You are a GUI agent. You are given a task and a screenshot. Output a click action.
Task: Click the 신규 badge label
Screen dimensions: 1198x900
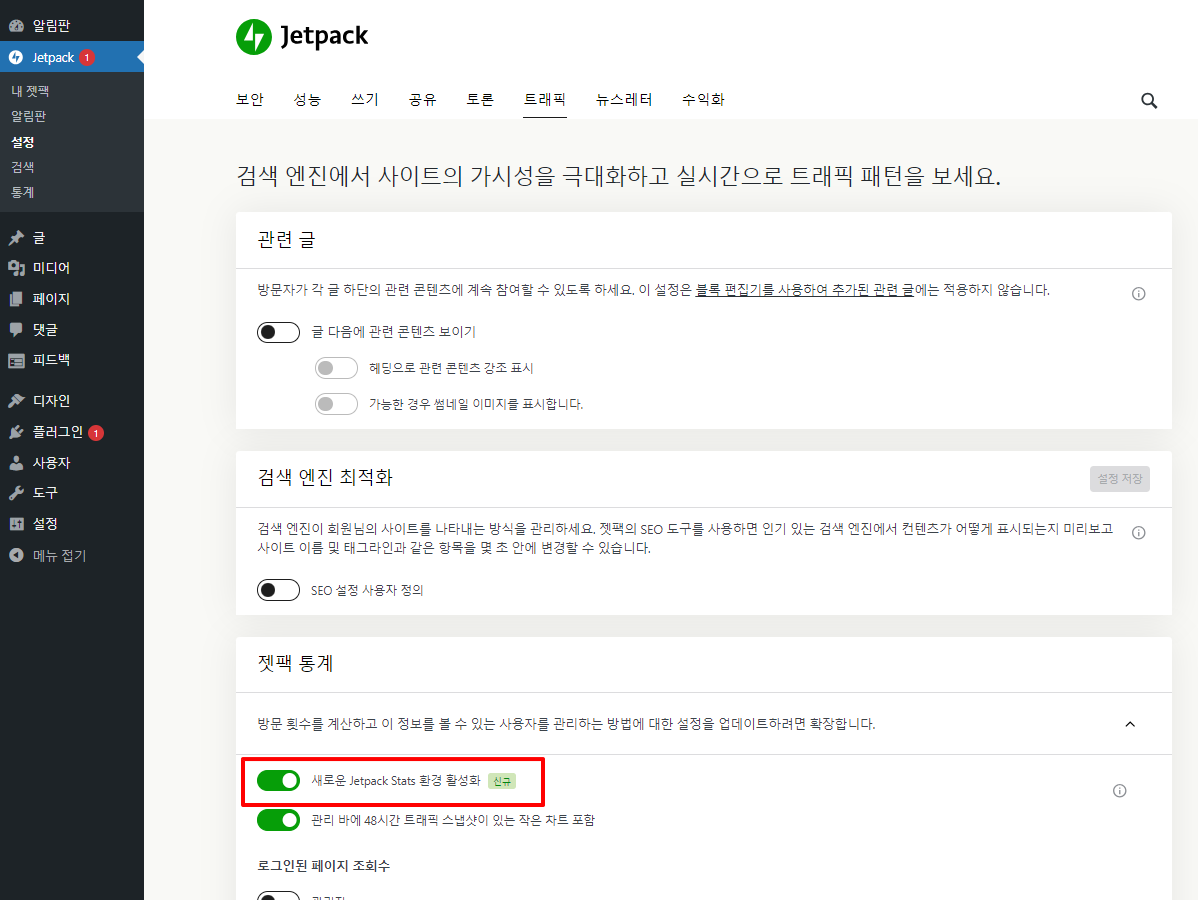tap(502, 781)
